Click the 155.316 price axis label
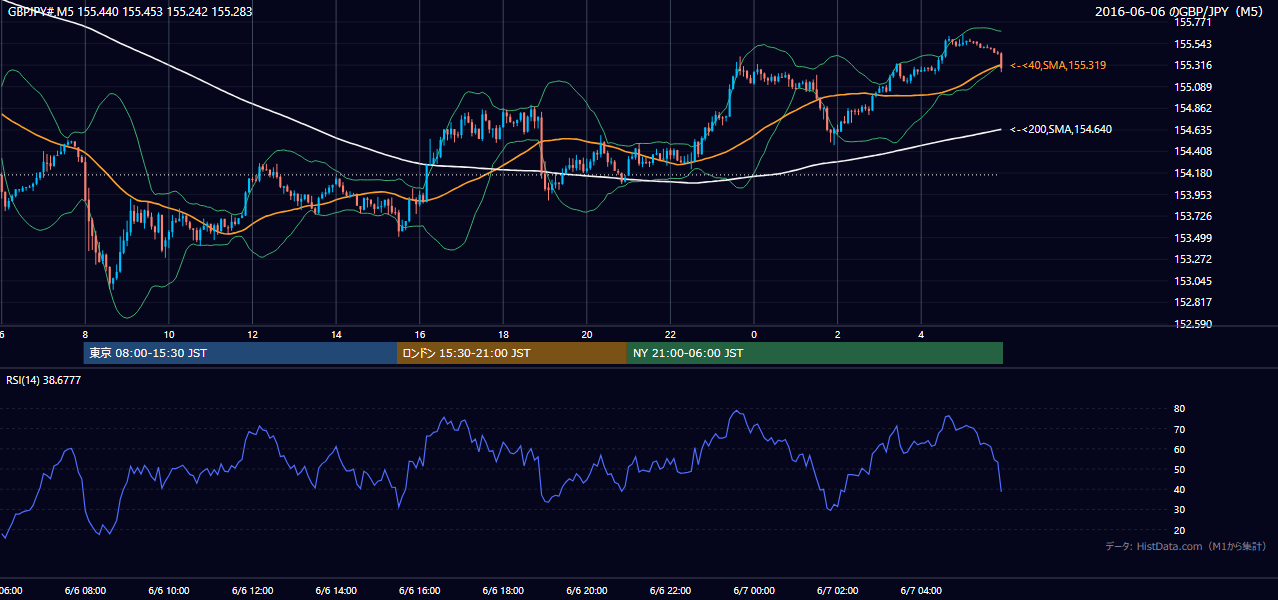Screen dimensions: 1278x600 click(1193, 65)
